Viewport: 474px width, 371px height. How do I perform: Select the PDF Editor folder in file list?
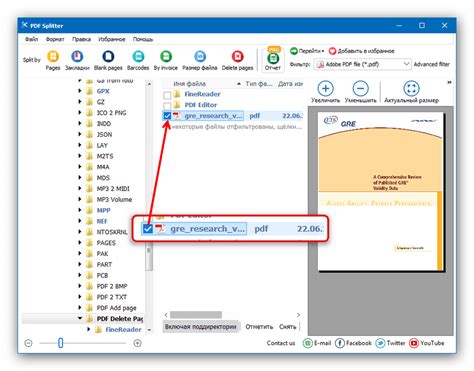point(201,105)
